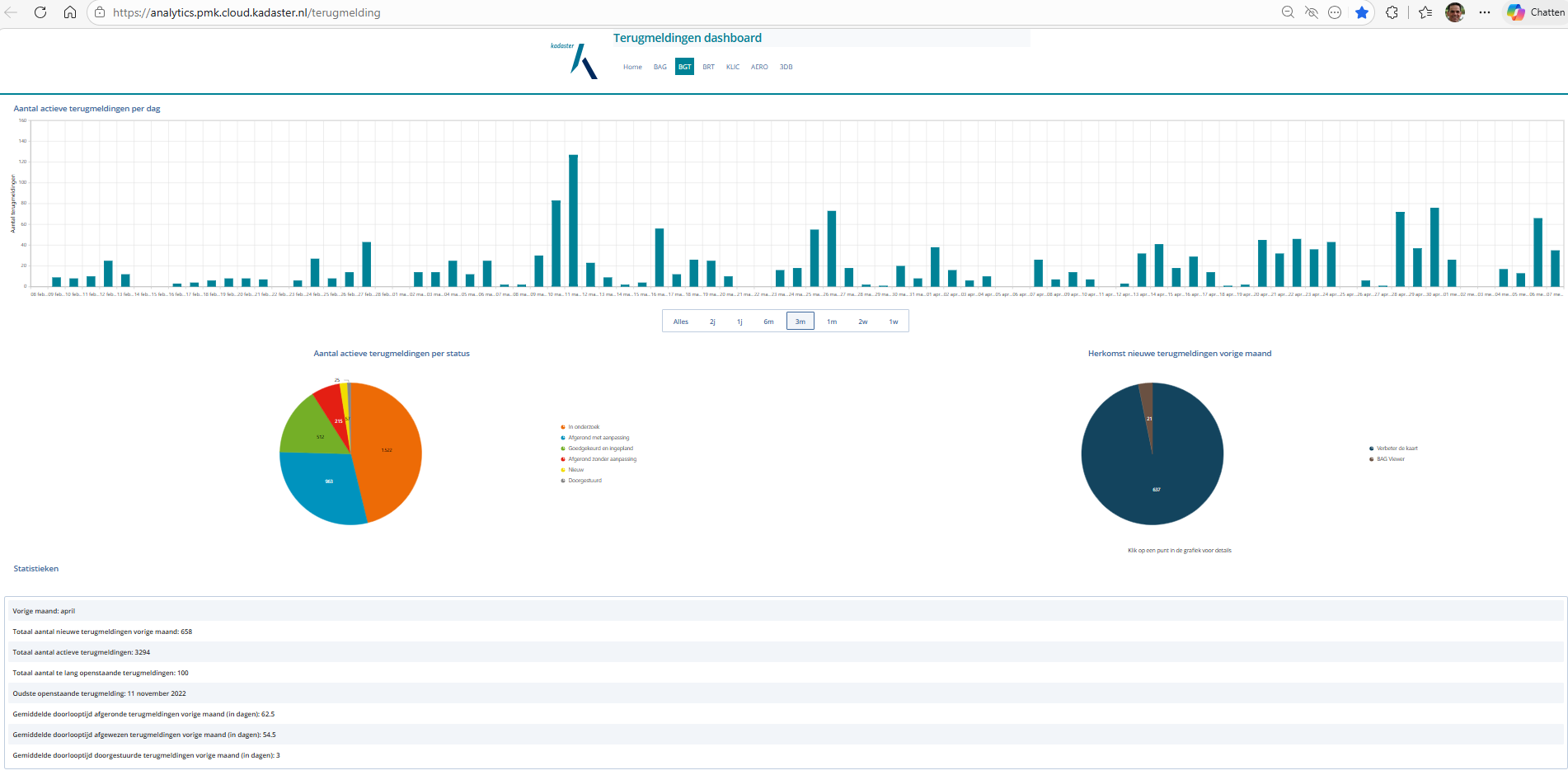
Task: Click the blue favorite star icon
Action: click(1362, 12)
